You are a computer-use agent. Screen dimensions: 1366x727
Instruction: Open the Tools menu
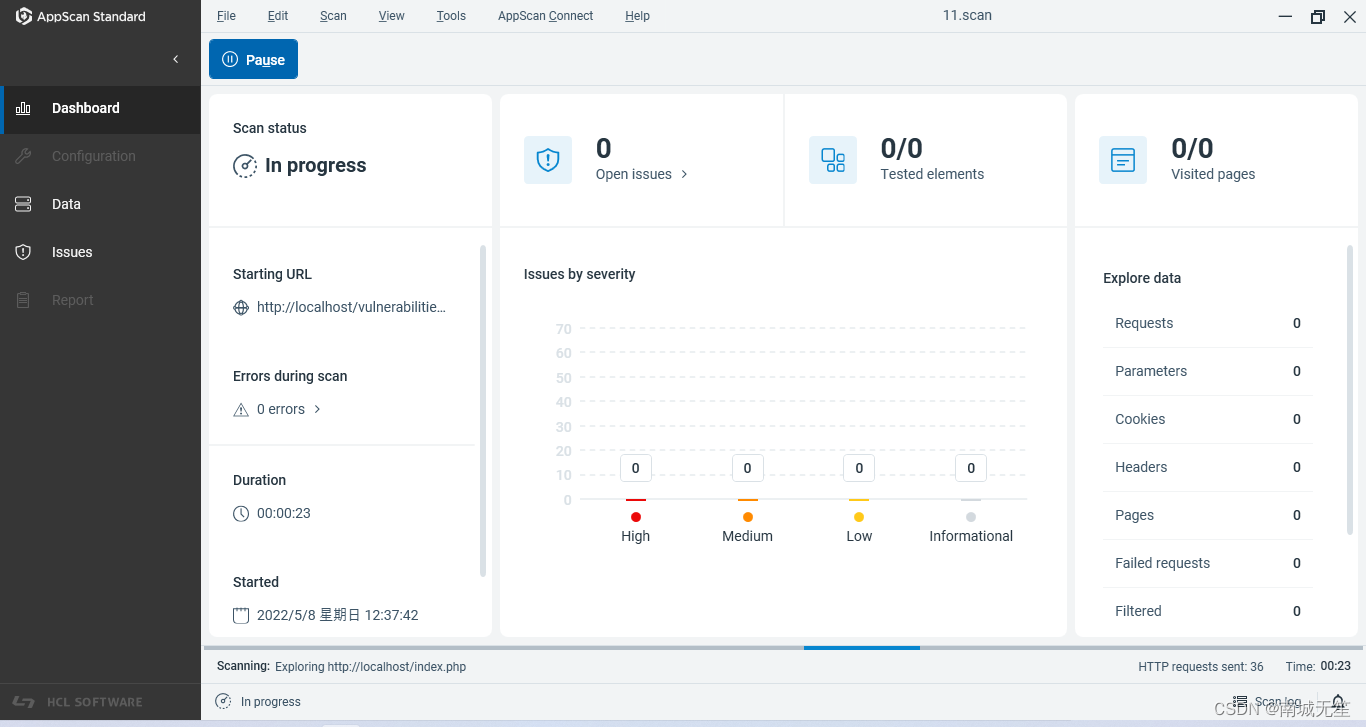(x=451, y=16)
